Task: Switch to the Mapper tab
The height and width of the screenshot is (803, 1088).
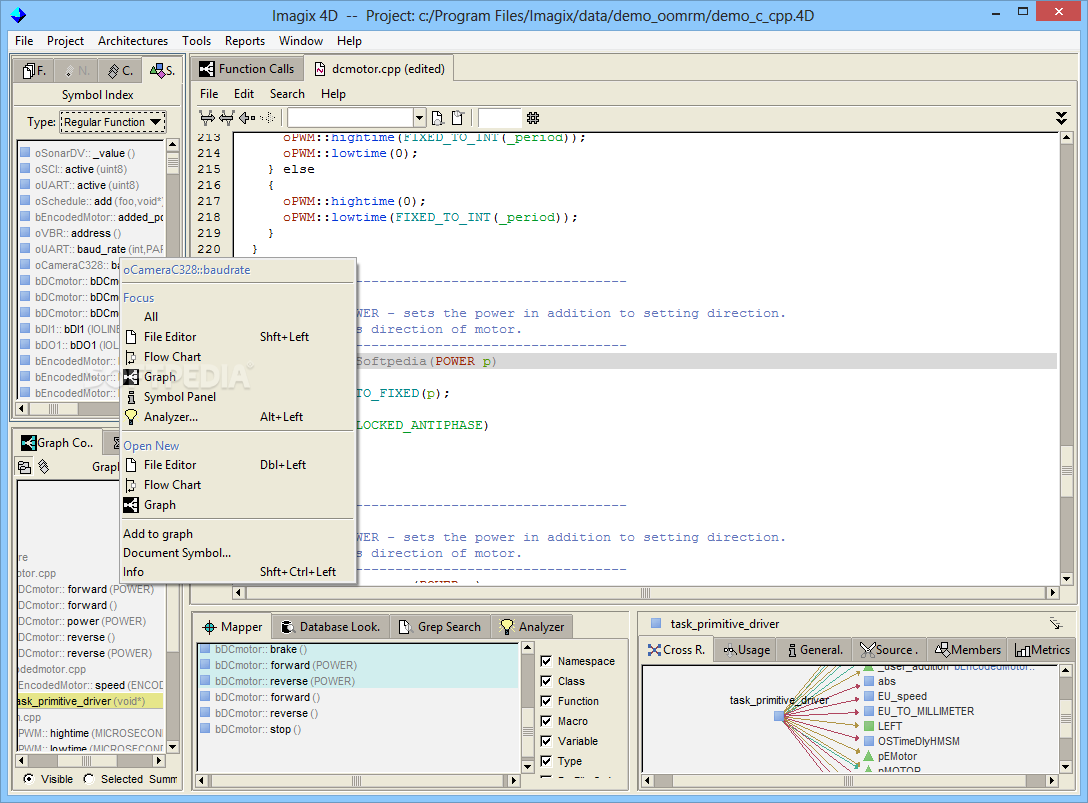Action: tap(232, 627)
